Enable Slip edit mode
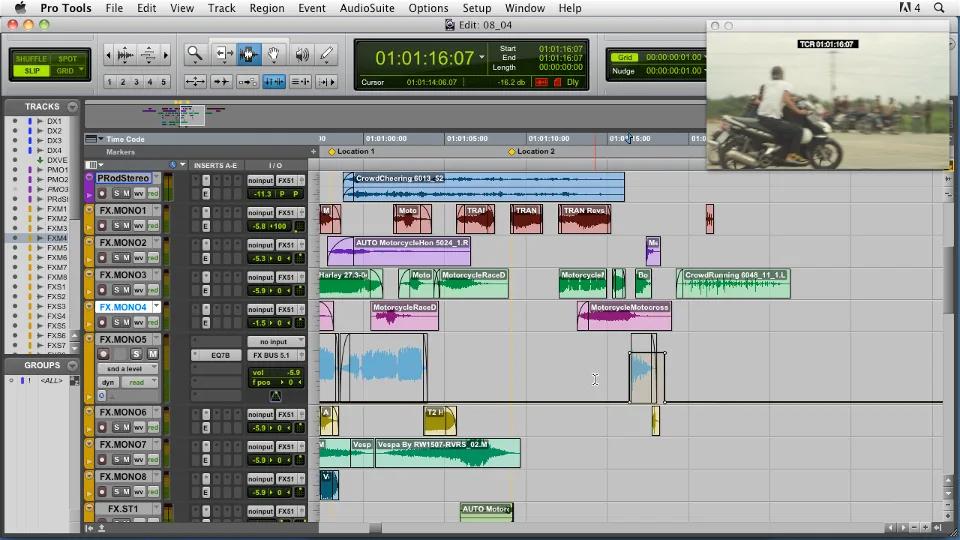 tap(31, 70)
